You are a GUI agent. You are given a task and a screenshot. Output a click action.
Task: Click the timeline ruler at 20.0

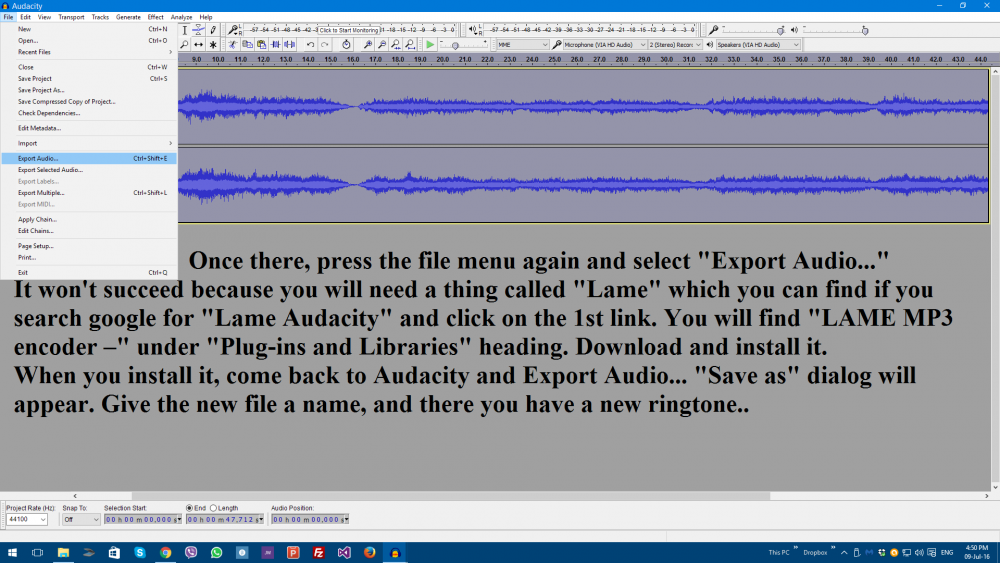[x=443, y=59]
